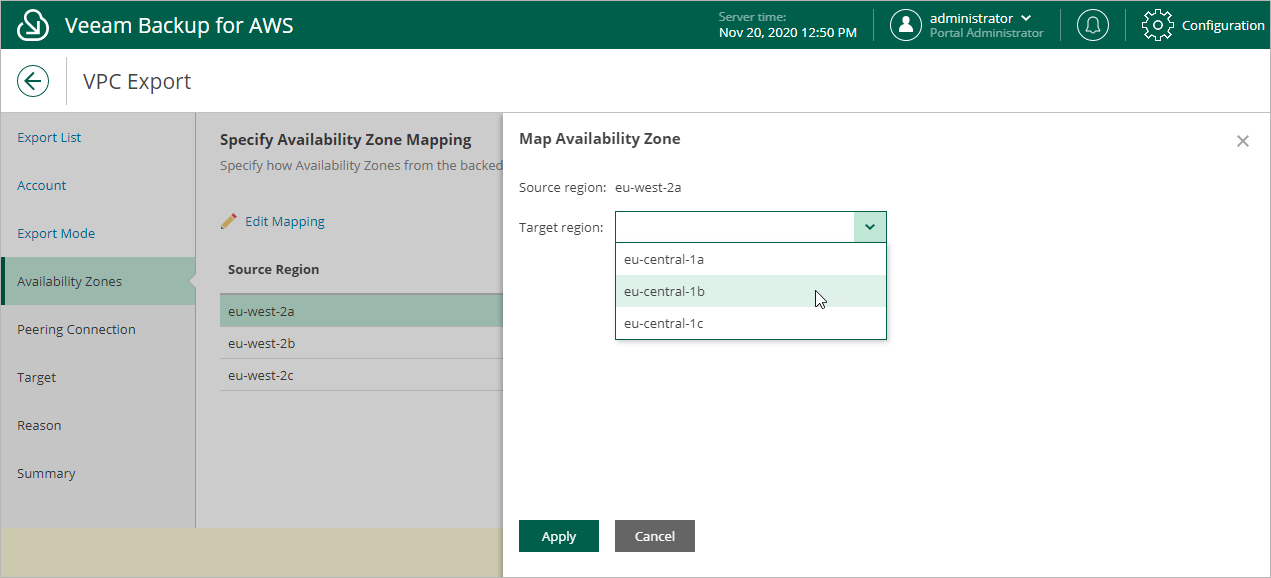Click the administrator user avatar icon
This screenshot has width=1271, height=578.
point(905,25)
